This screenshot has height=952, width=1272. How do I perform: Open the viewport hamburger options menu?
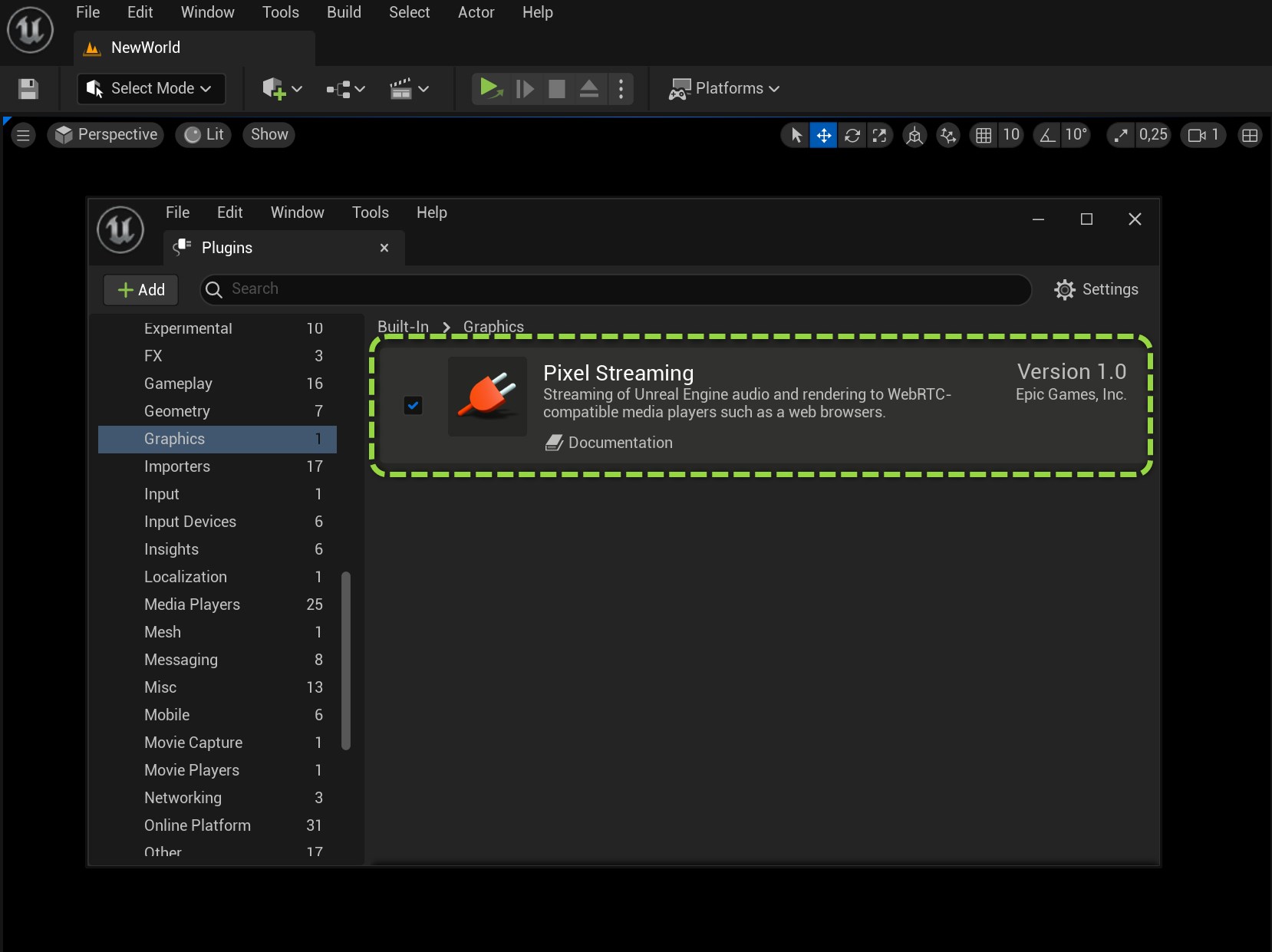tap(23, 136)
